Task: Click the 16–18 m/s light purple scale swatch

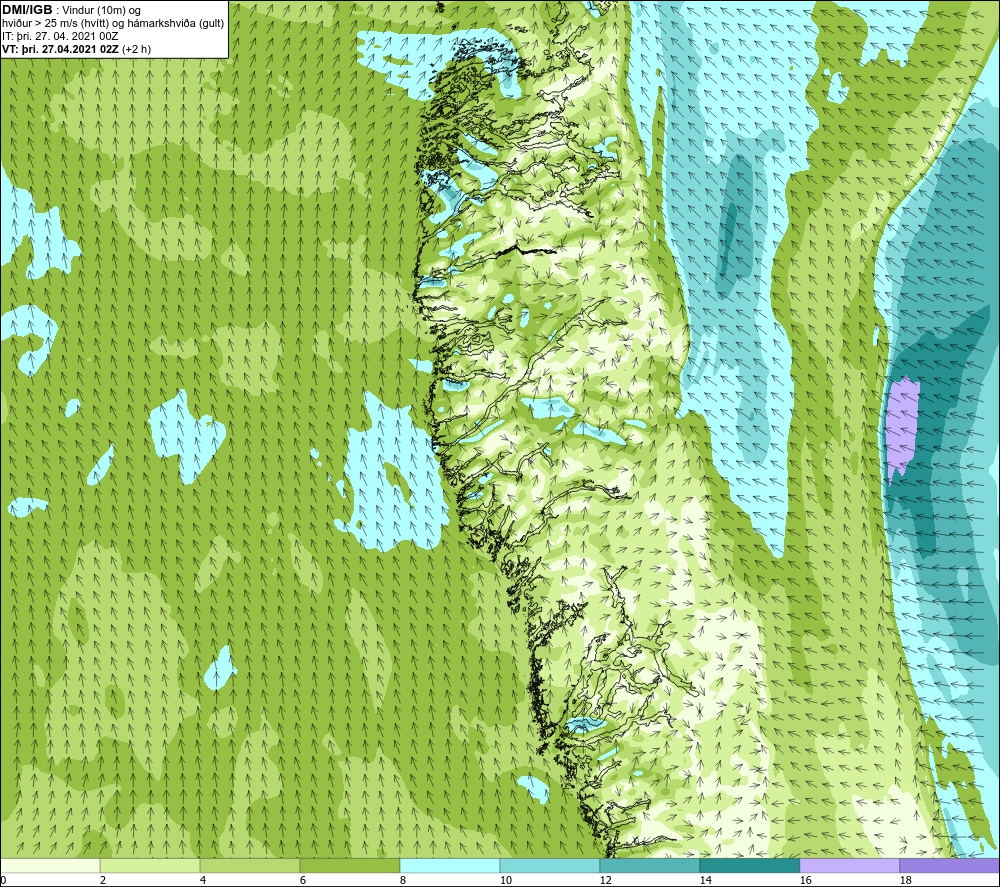Action: (849, 865)
